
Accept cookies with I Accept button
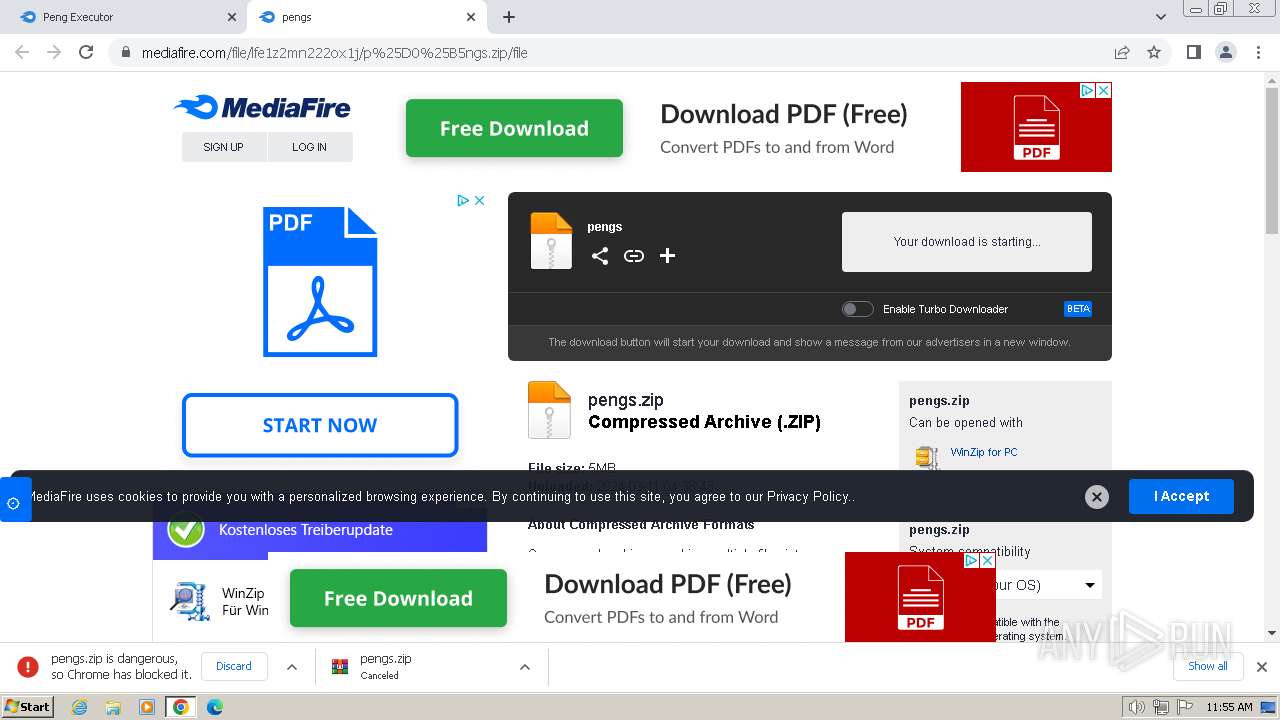tap(1181, 496)
